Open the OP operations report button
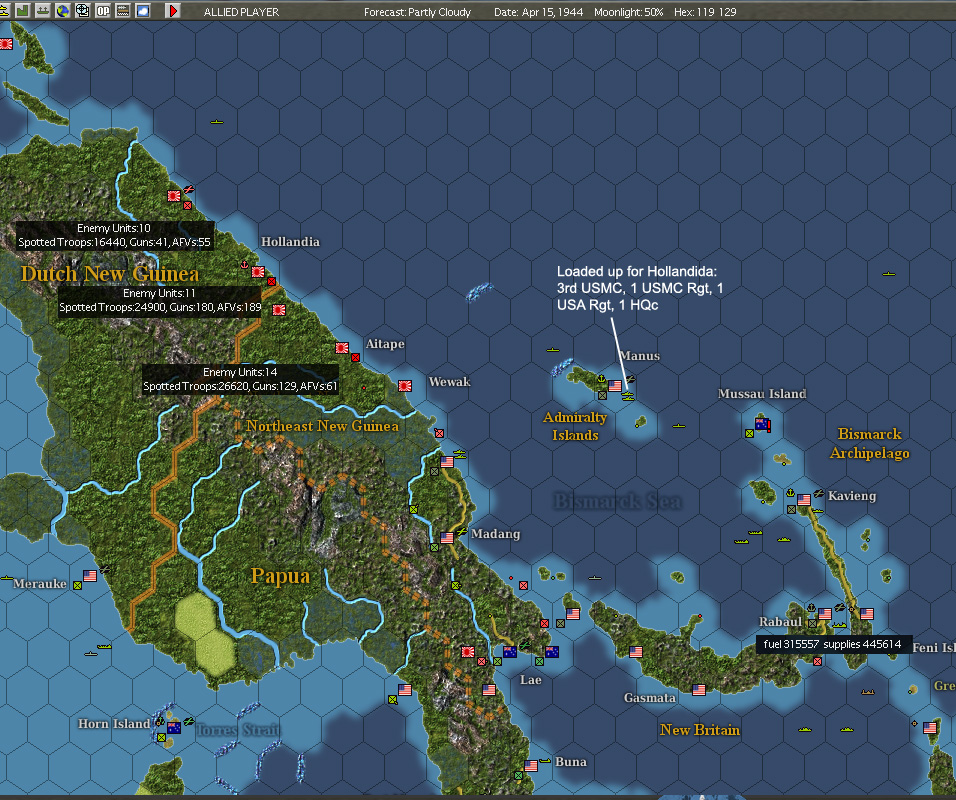 pos(102,11)
